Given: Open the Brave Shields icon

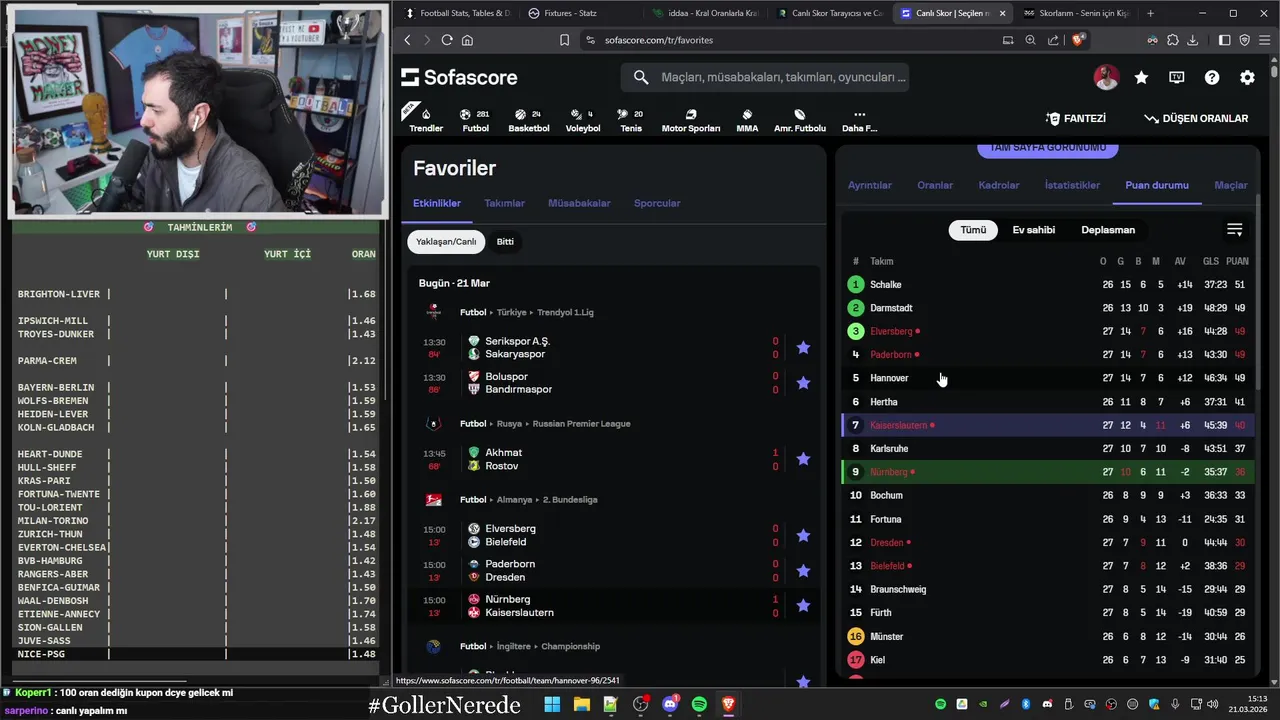Looking at the screenshot, I should [1078, 40].
